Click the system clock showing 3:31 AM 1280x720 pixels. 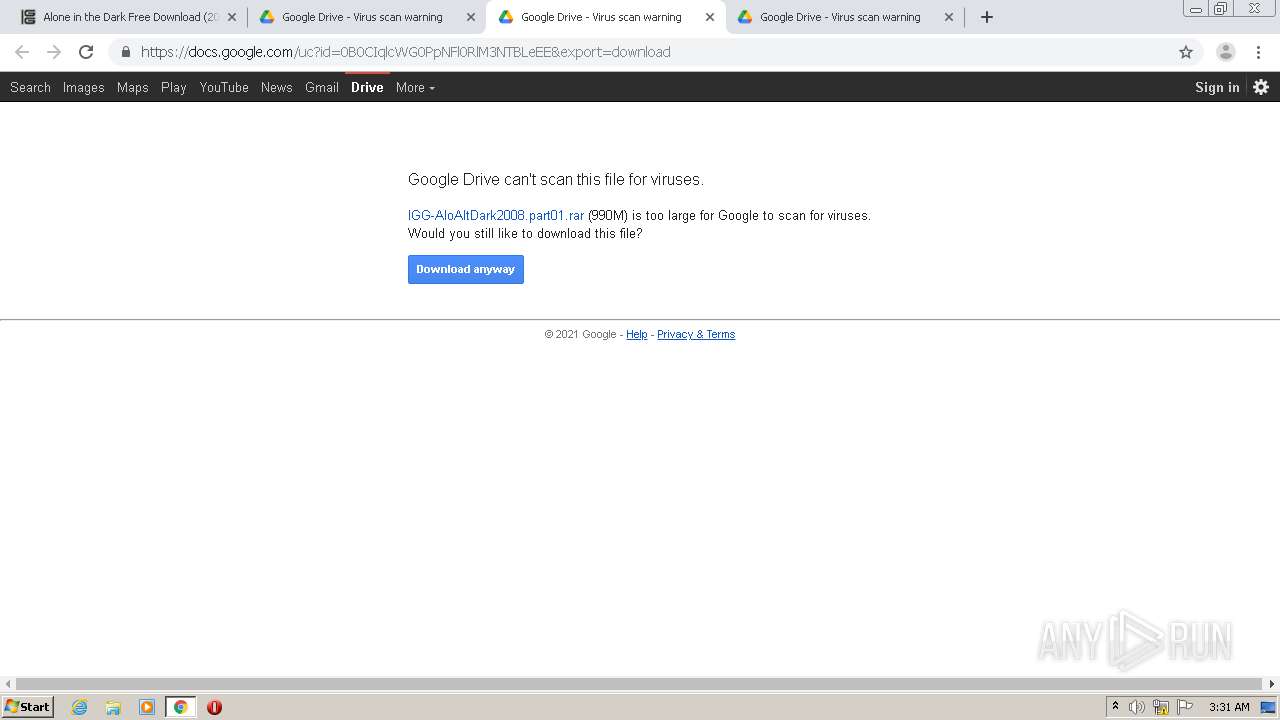click(1229, 707)
